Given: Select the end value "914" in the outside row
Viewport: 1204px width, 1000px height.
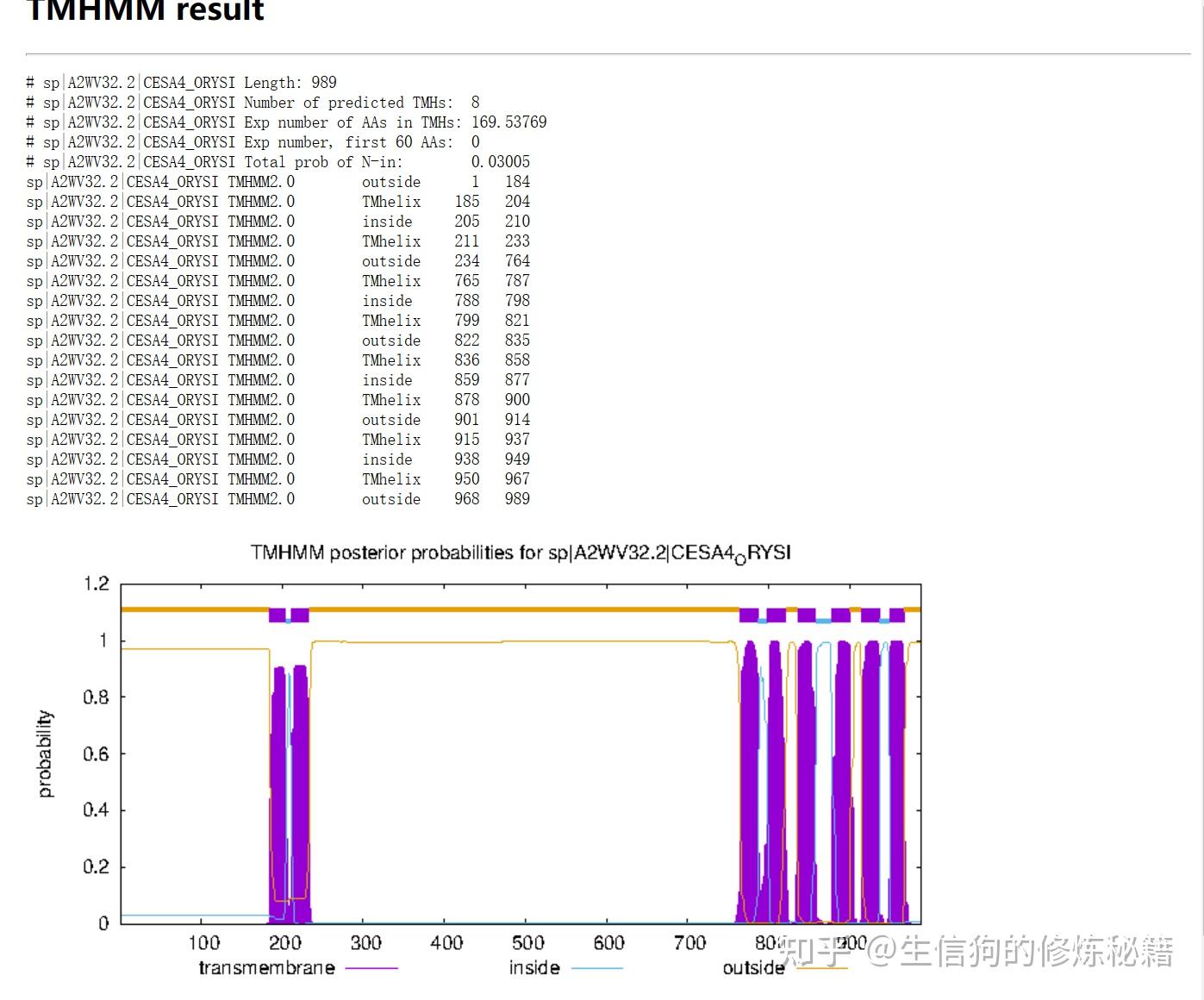Looking at the screenshot, I should 517,420.
